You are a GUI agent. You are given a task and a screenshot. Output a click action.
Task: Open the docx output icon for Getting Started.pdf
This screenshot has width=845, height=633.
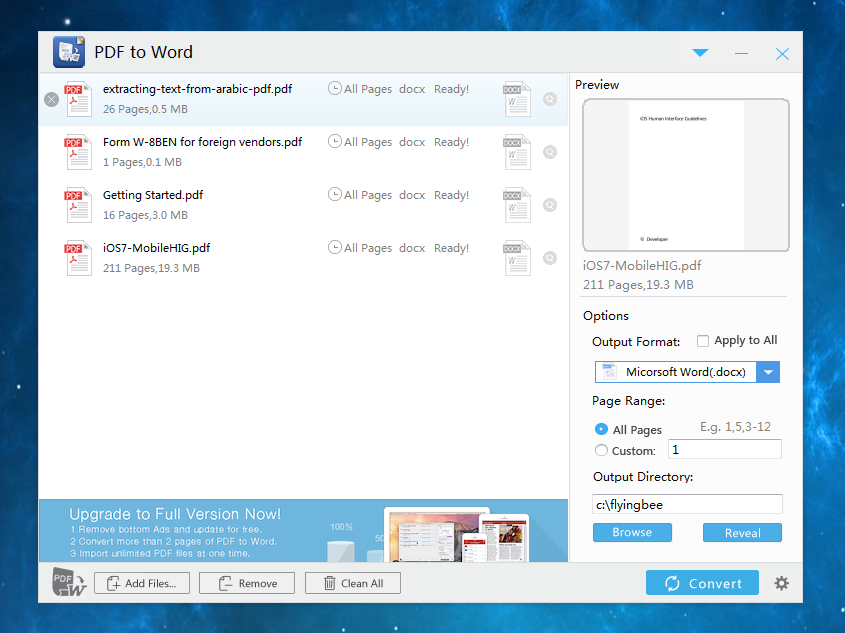click(x=517, y=205)
